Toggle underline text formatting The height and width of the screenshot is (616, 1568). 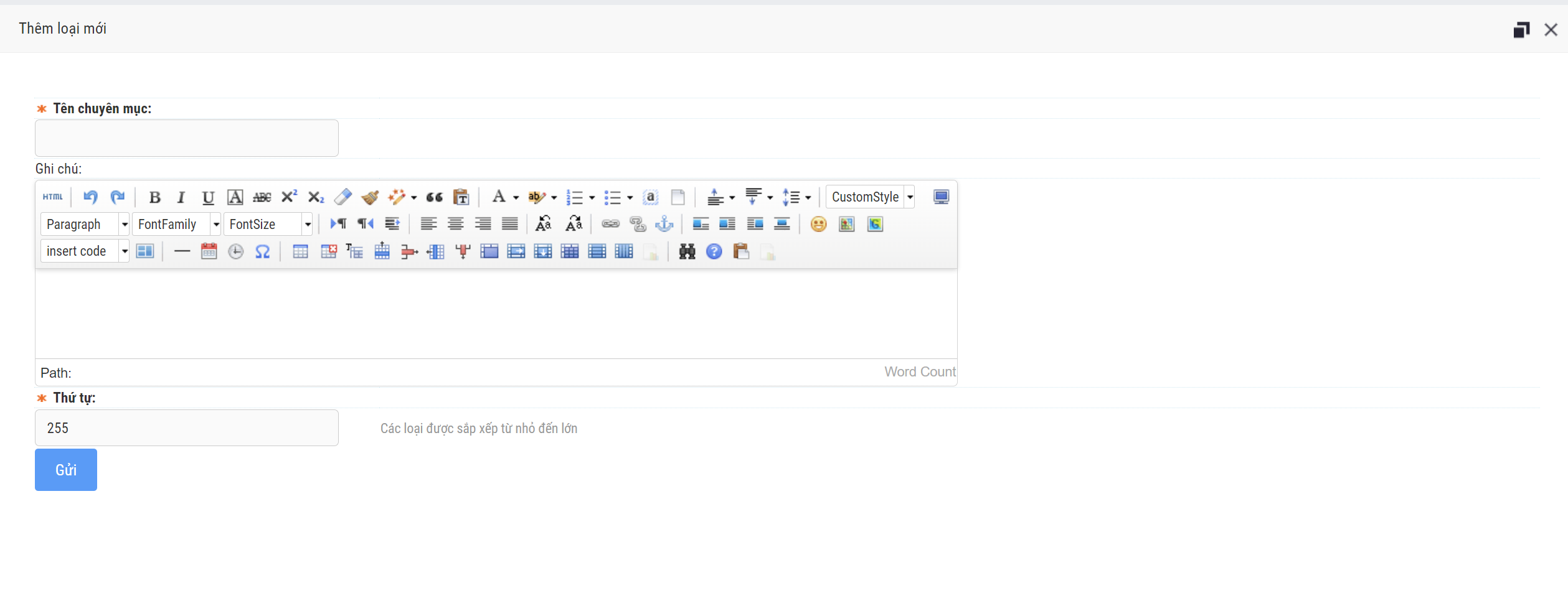[208, 197]
